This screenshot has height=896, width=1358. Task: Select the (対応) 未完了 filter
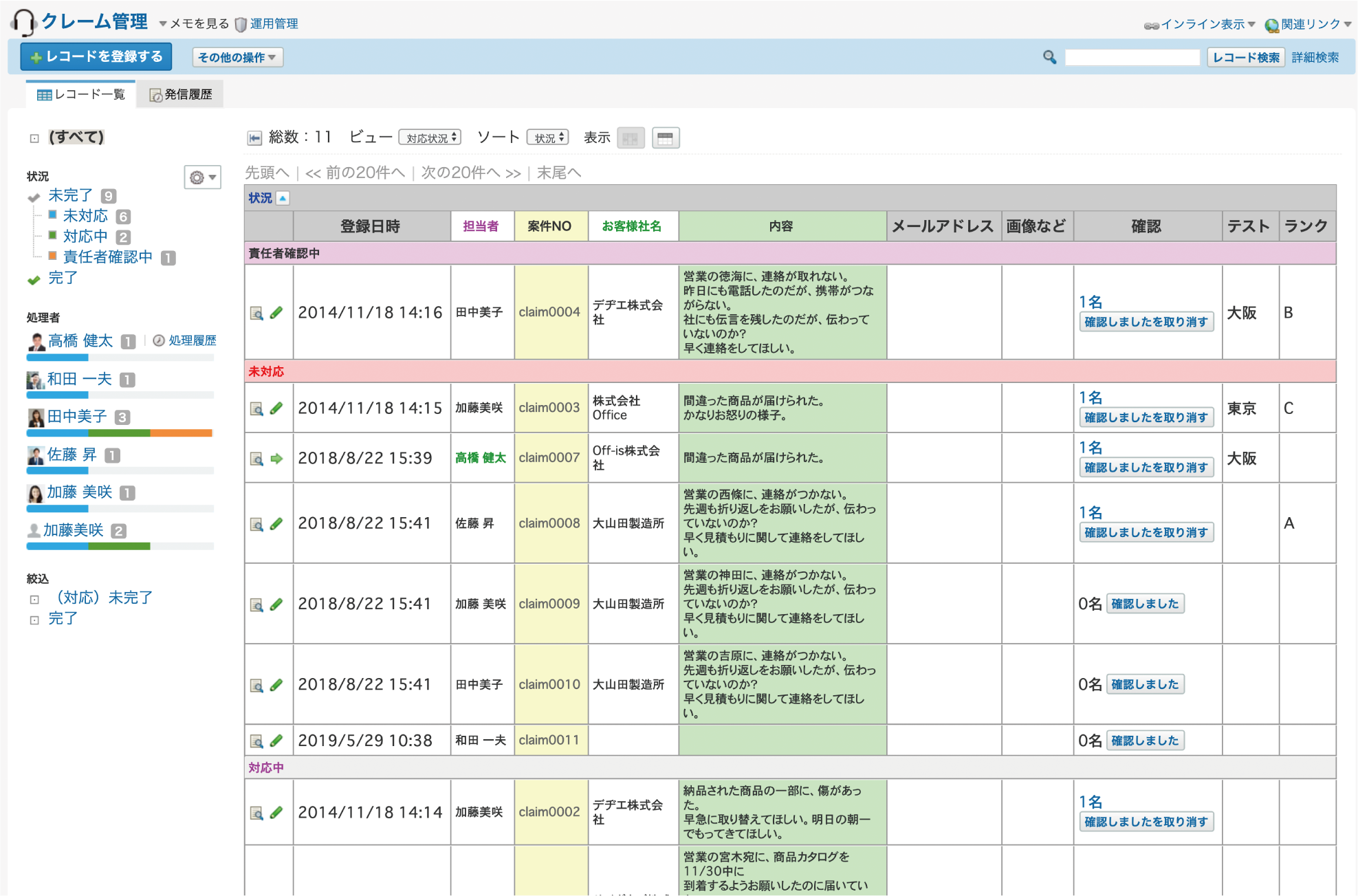pyautogui.click(x=104, y=598)
